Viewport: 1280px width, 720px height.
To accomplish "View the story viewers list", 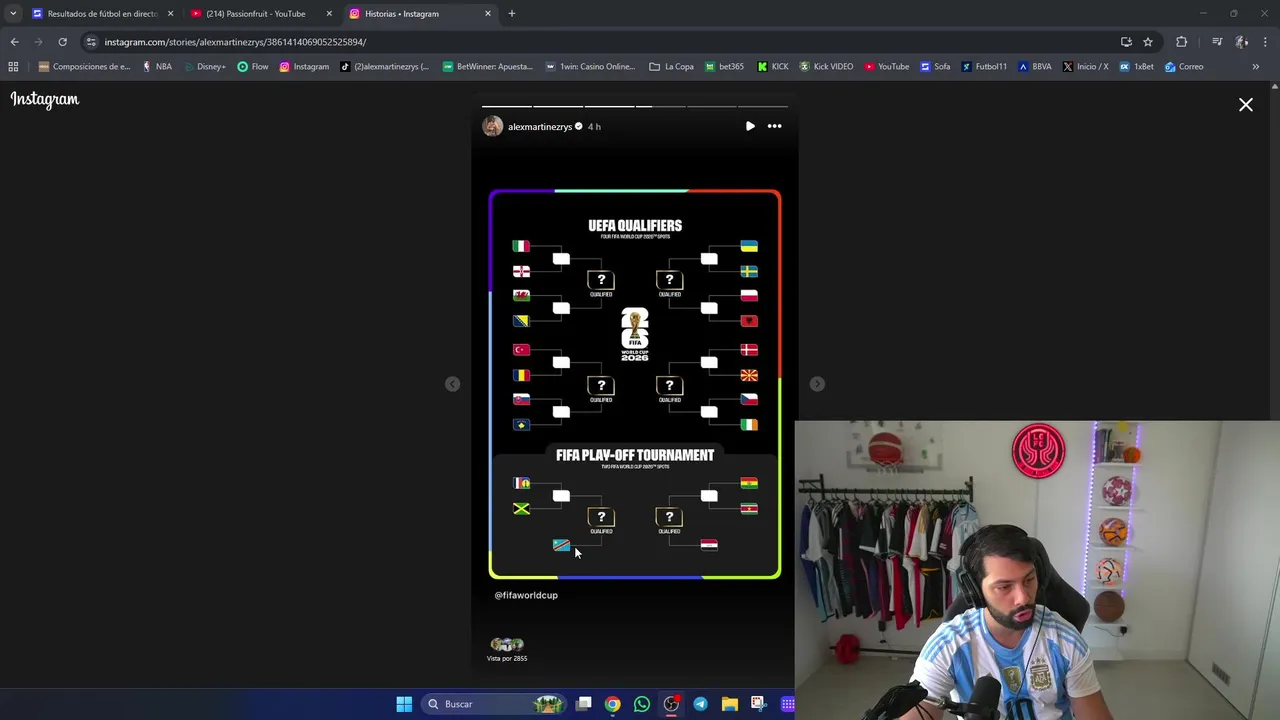I will (x=507, y=649).
